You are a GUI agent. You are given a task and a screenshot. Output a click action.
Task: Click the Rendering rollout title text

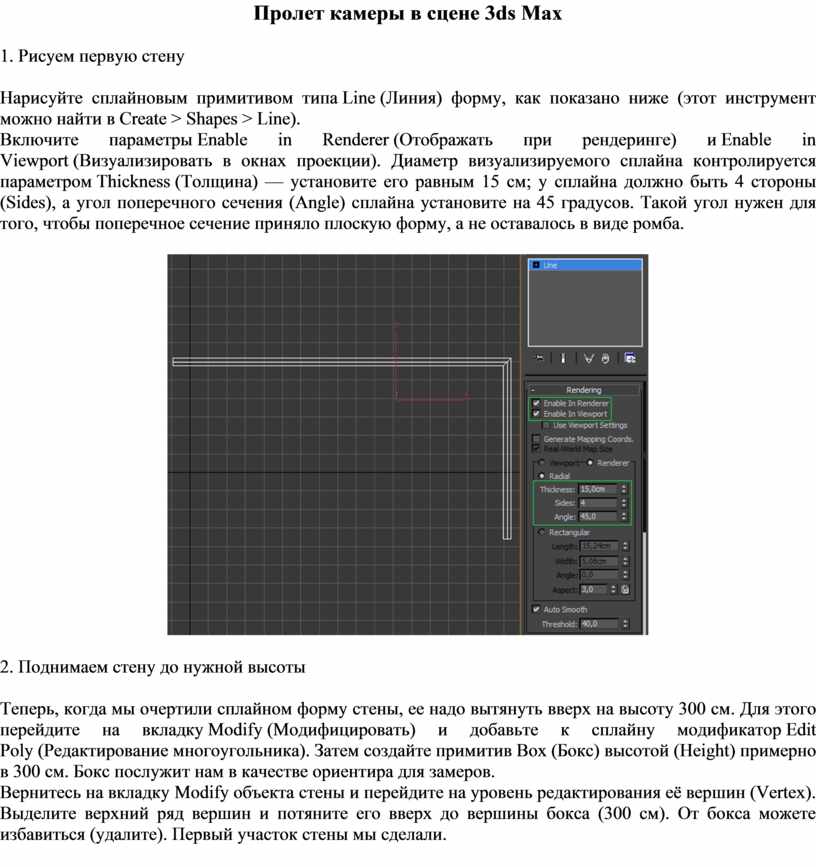[x=584, y=390]
